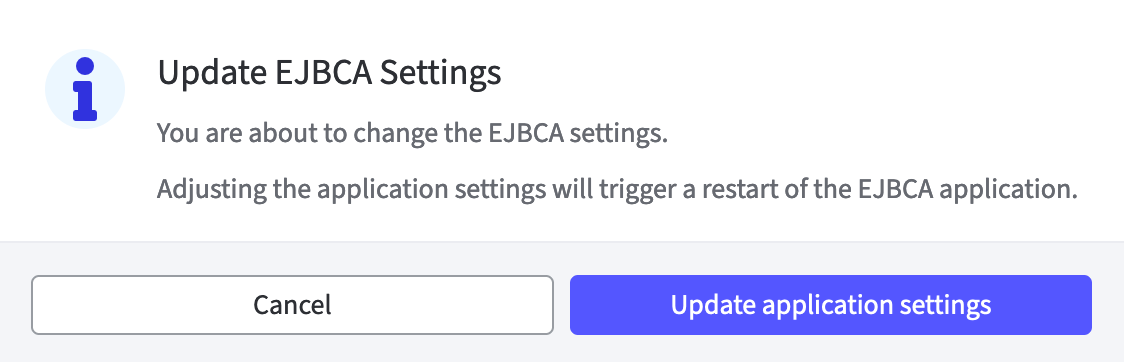1124x362 pixels.
Task: Apply changes via the purple update button
Action: tap(831, 305)
